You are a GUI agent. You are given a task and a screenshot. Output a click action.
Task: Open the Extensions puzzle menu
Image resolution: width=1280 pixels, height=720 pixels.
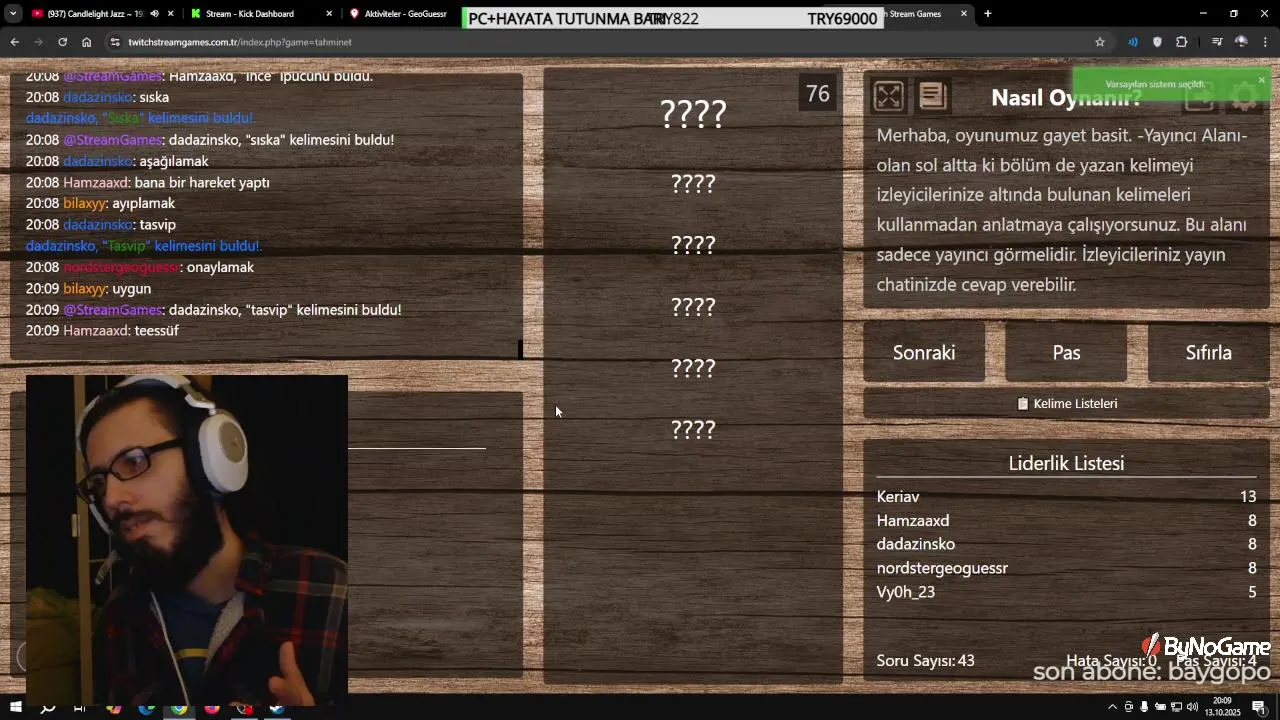click(1181, 42)
